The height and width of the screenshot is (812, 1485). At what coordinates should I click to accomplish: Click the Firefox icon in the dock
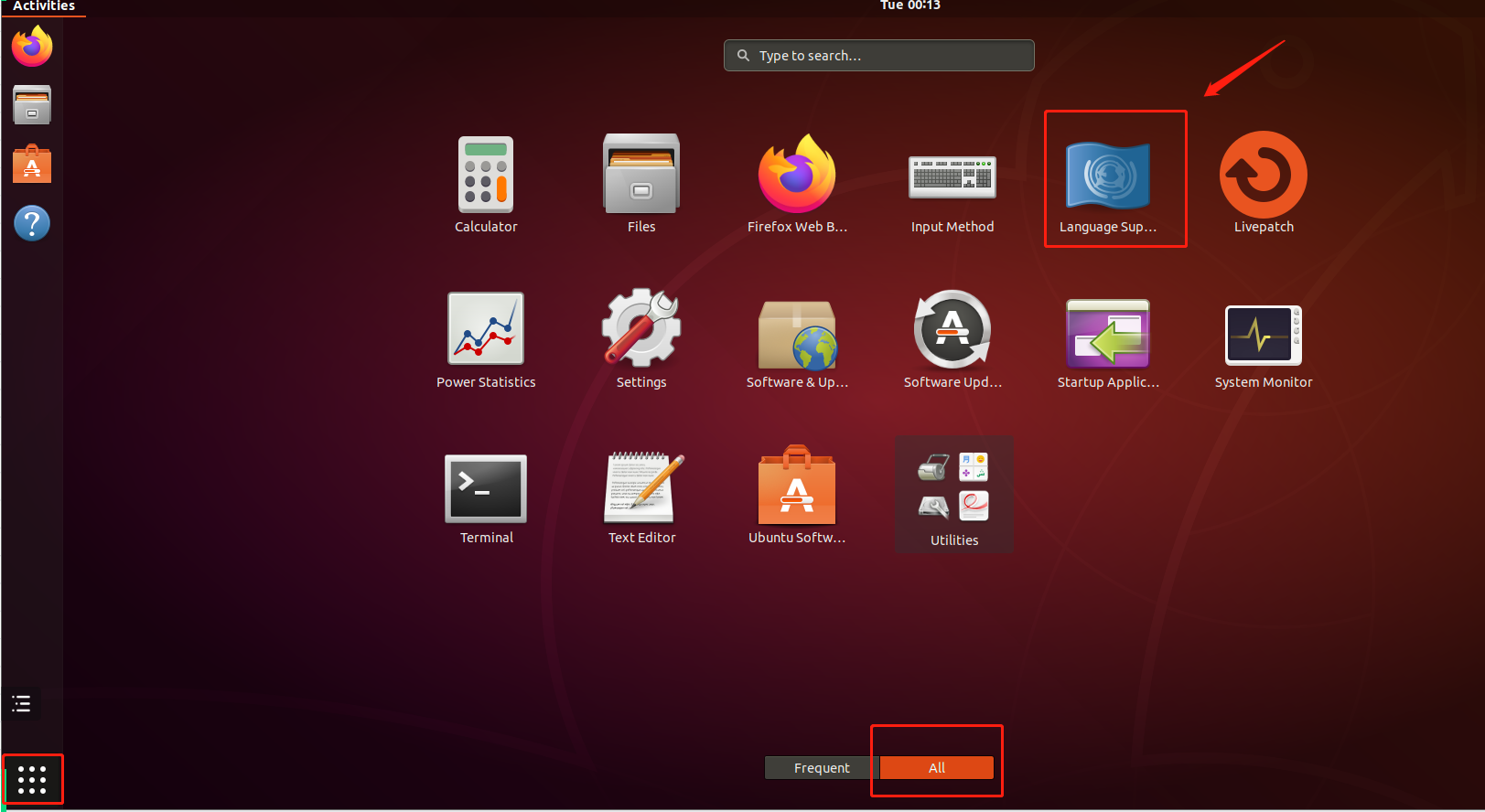32,47
